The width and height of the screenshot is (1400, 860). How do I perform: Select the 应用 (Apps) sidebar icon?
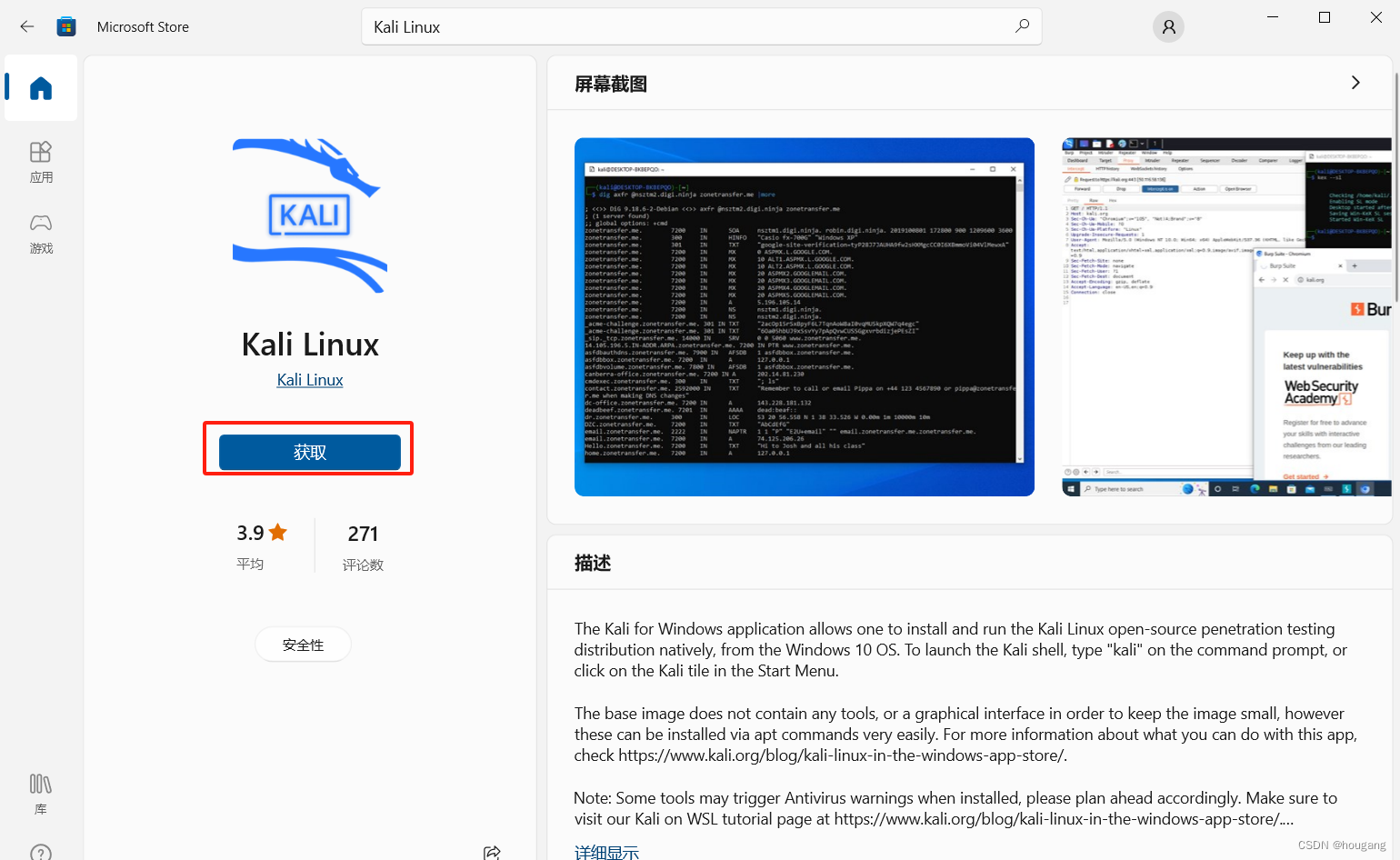point(40,161)
